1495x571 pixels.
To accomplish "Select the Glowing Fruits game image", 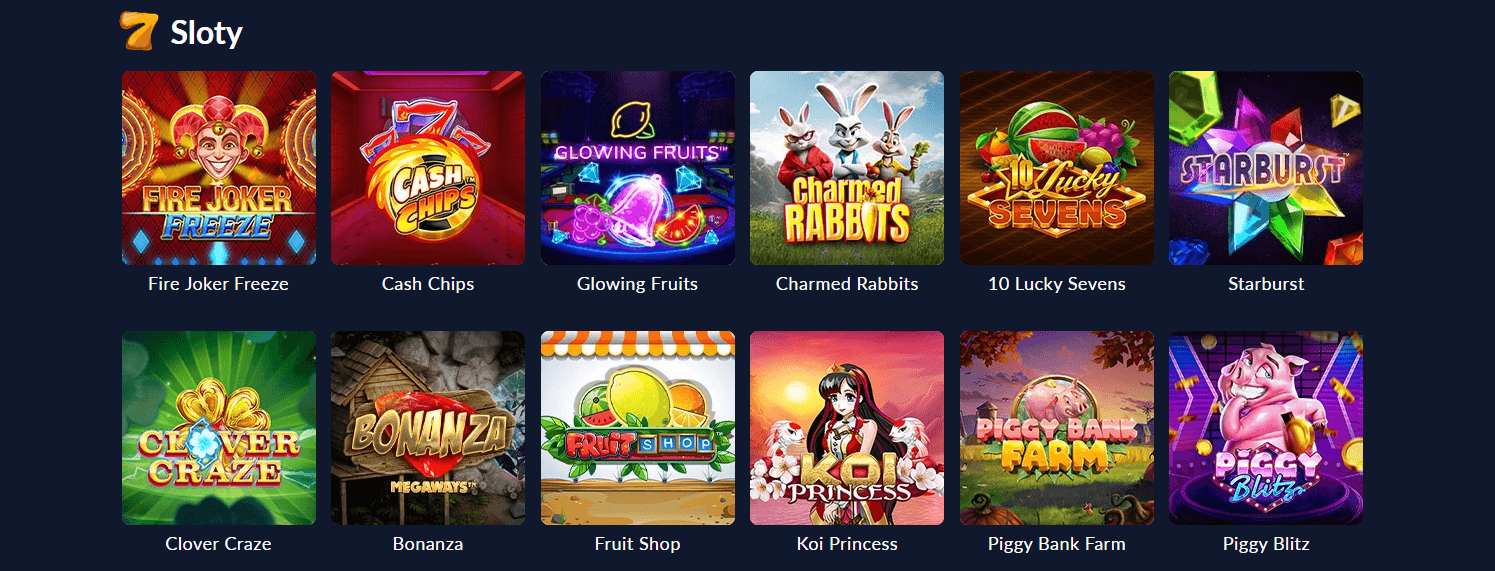I will point(638,168).
